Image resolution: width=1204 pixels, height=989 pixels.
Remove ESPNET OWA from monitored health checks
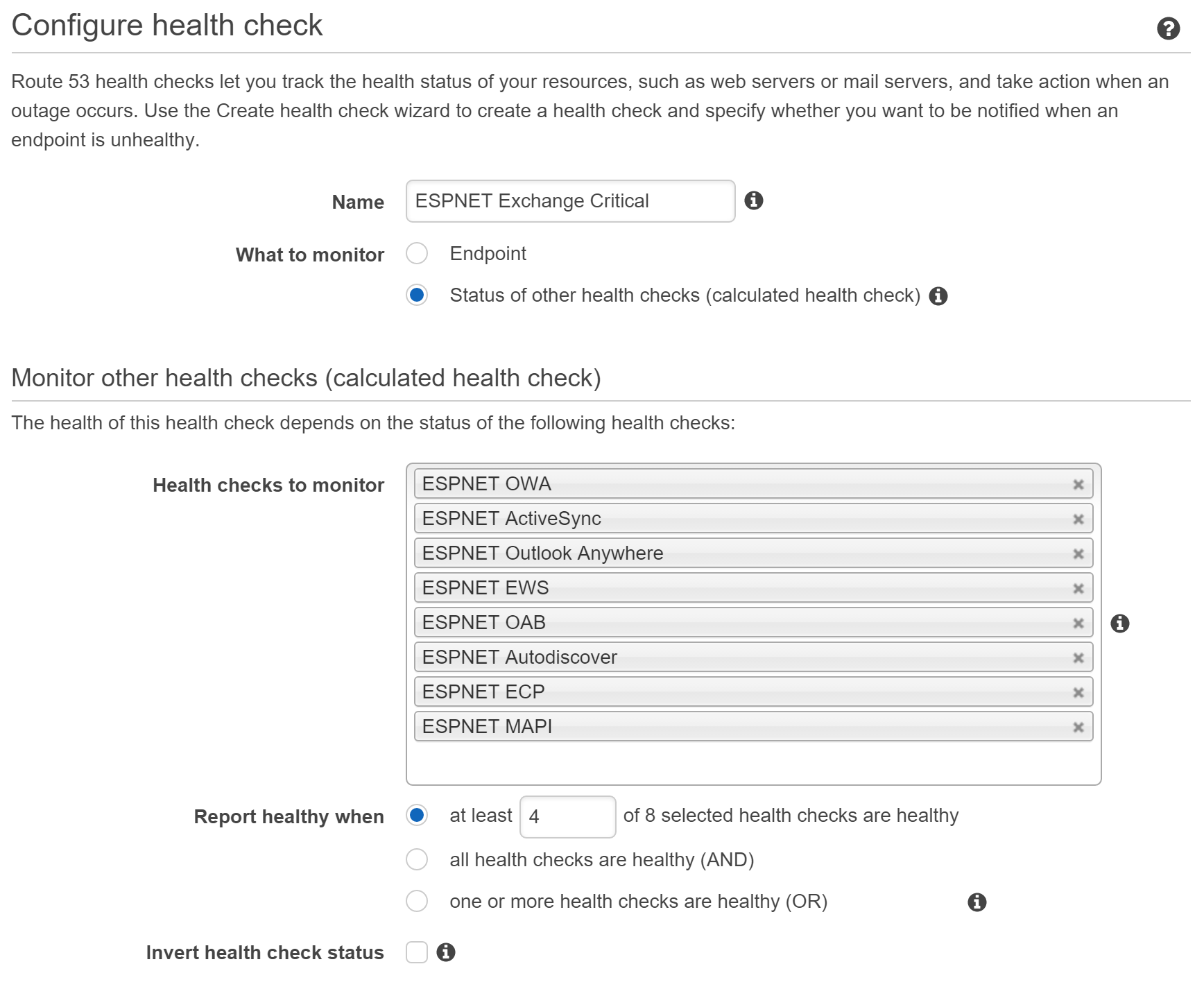click(x=1079, y=484)
